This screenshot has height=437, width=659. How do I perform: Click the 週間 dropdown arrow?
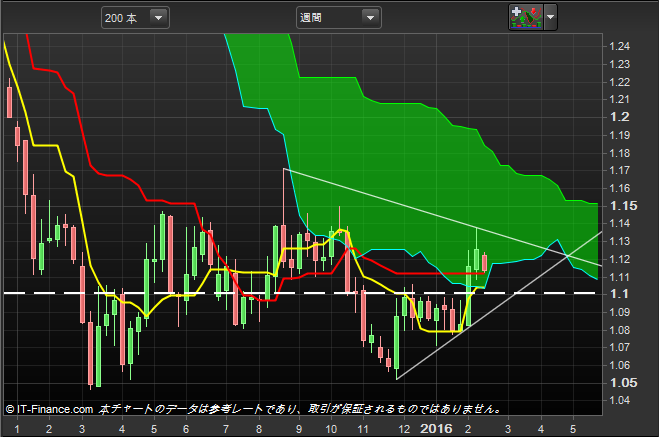tap(370, 18)
